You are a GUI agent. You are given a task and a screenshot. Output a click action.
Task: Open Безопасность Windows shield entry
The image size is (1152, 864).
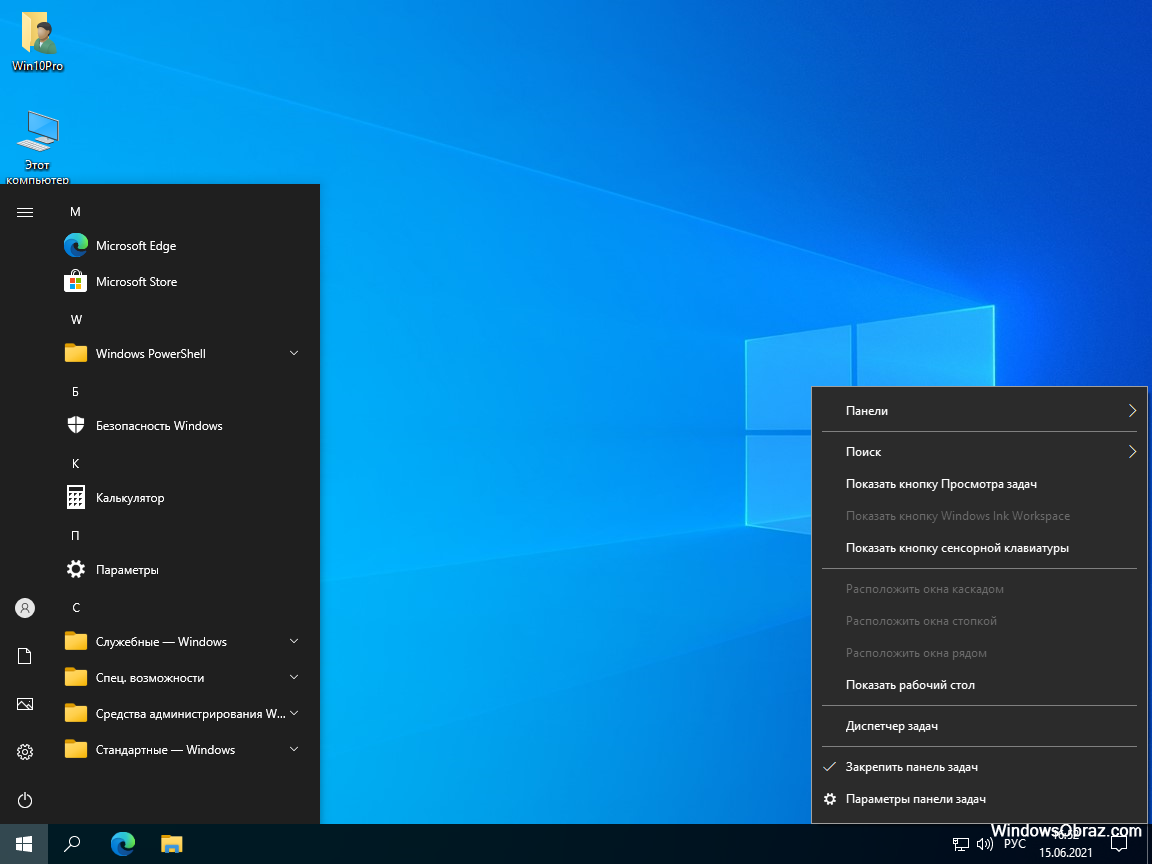158,426
